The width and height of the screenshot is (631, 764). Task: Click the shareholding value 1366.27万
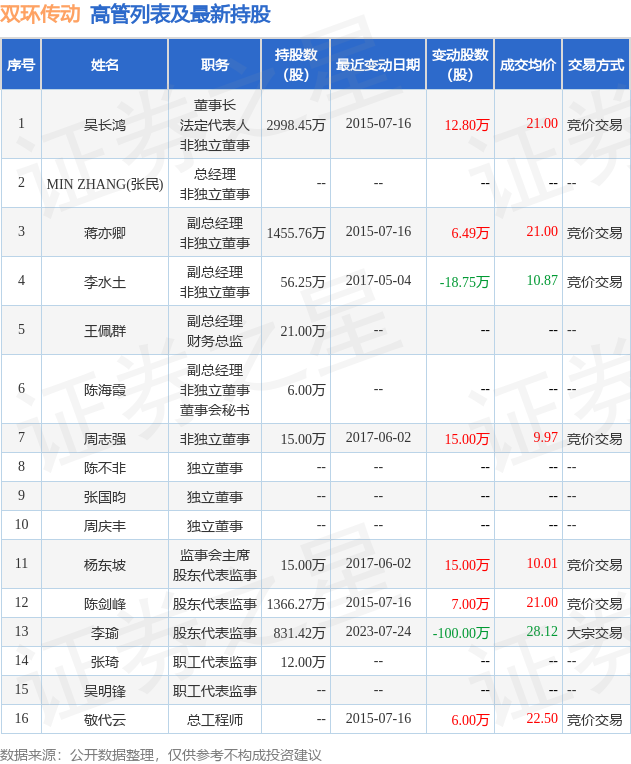tap(296, 604)
